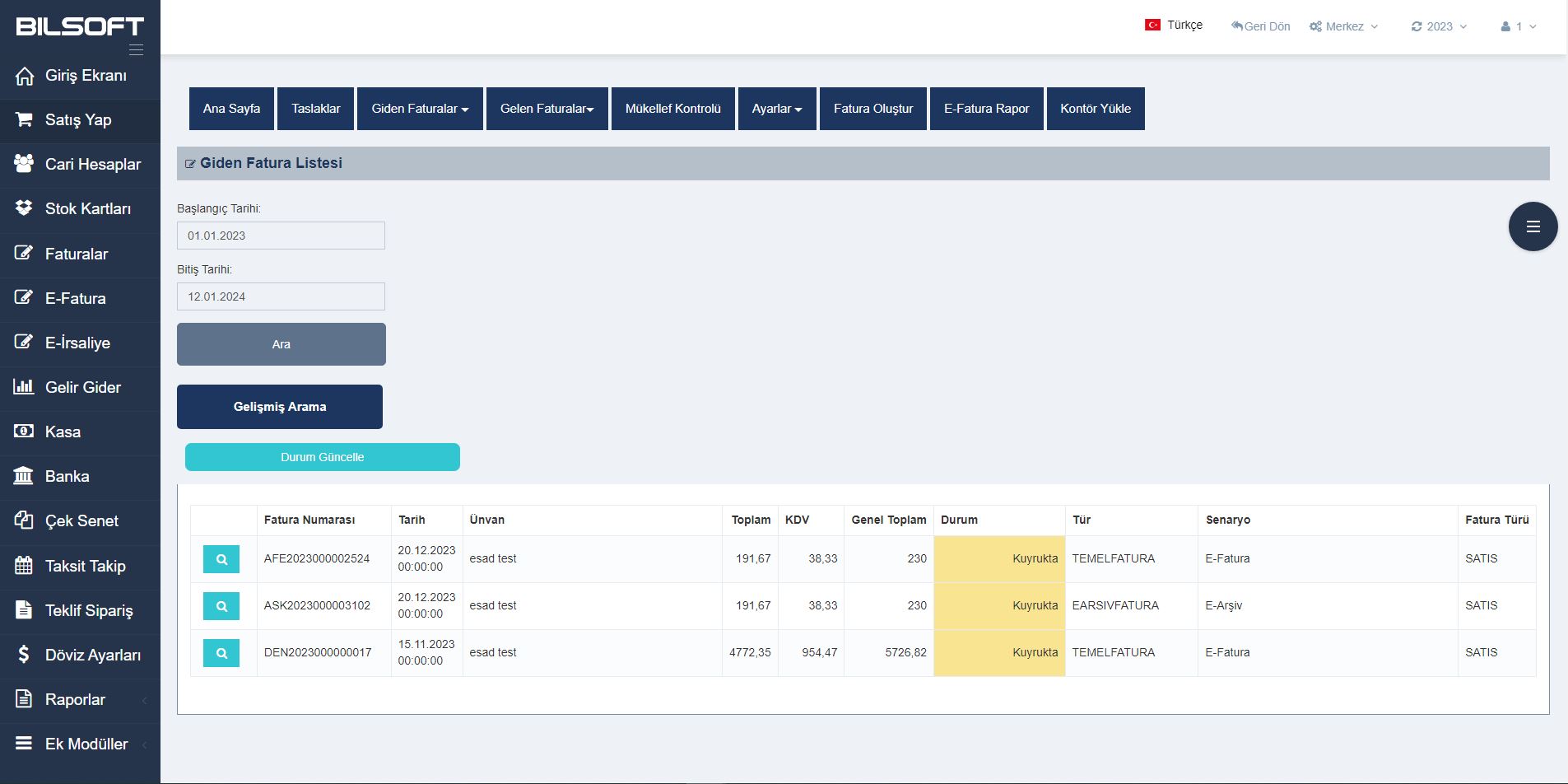Click the Gelişmiş Arama button

280,407
